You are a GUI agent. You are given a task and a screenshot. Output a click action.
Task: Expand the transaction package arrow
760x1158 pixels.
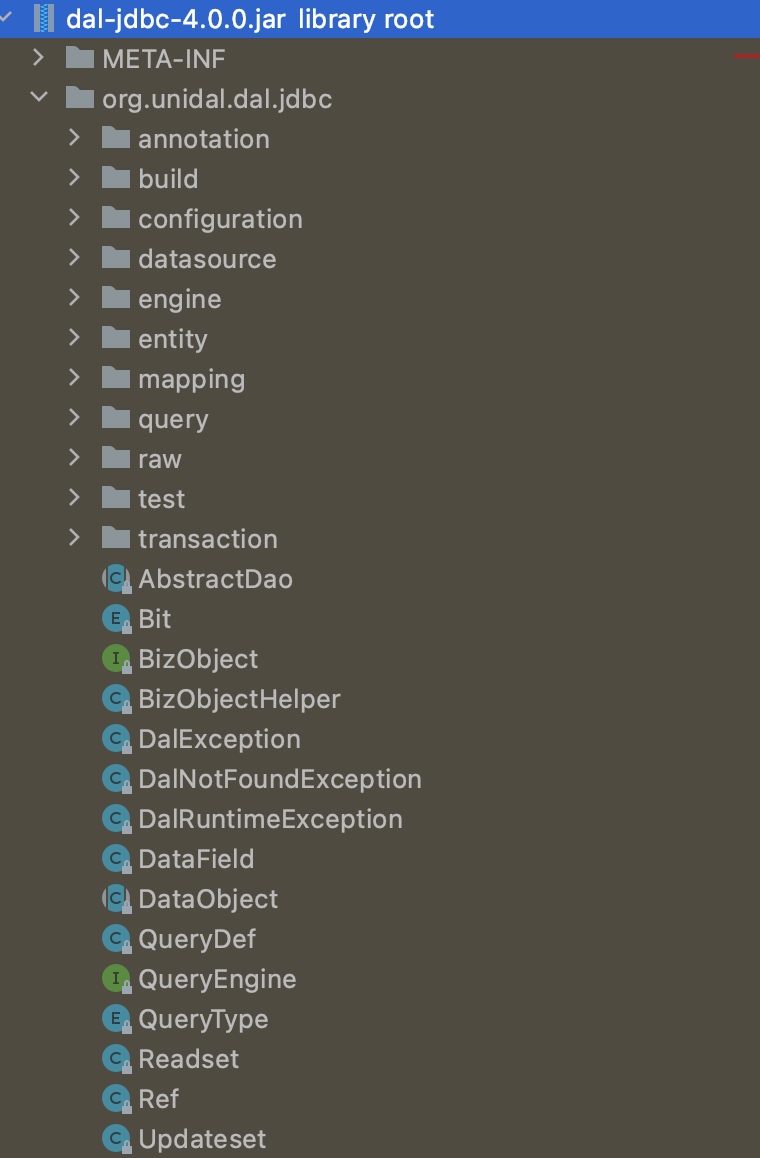[74, 538]
